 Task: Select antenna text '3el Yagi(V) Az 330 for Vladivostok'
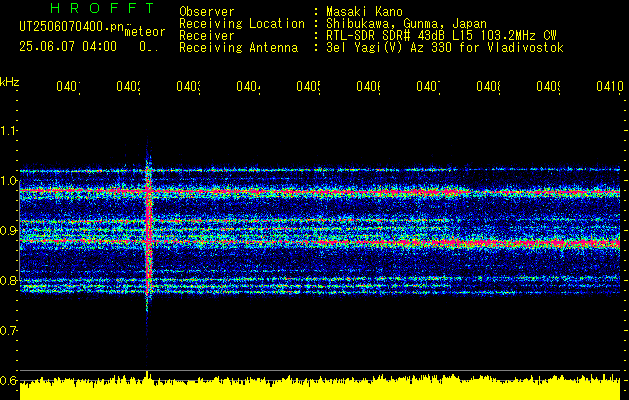coord(445,48)
